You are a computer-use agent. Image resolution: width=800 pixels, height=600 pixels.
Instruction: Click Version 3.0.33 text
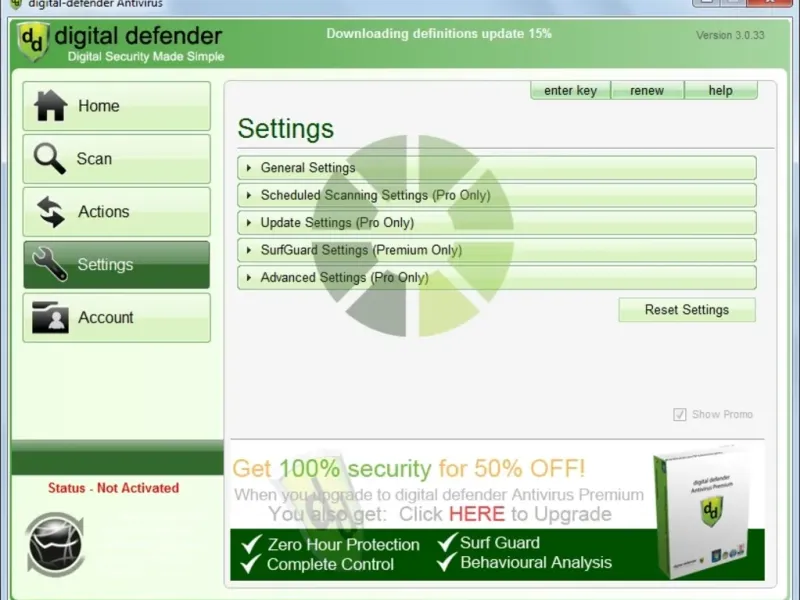click(x=730, y=35)
